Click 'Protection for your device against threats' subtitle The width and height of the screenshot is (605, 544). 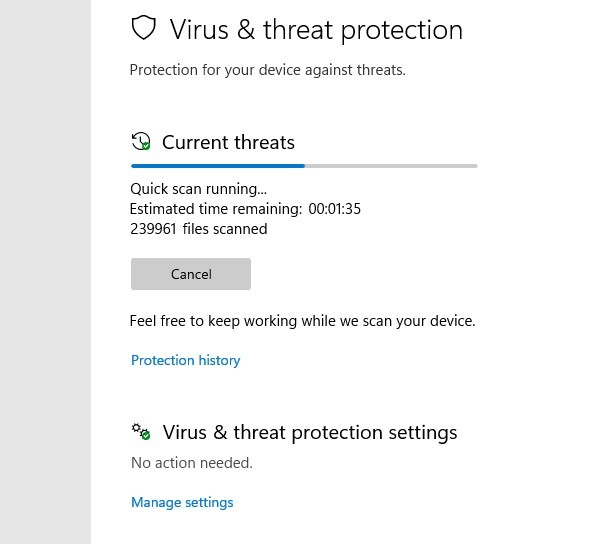click(x=267, y=70)
